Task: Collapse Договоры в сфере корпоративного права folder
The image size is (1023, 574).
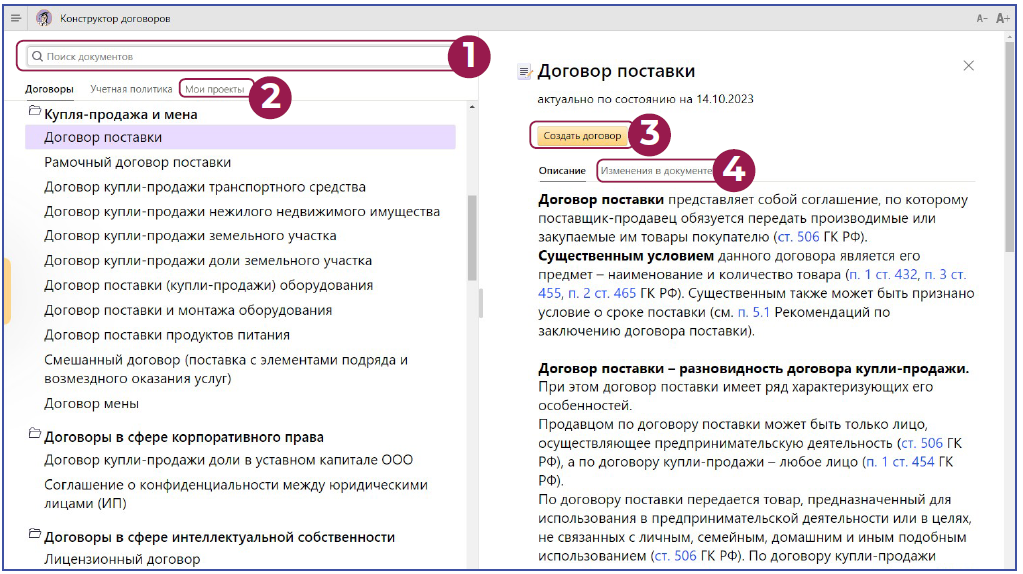Action: point(33,436)
